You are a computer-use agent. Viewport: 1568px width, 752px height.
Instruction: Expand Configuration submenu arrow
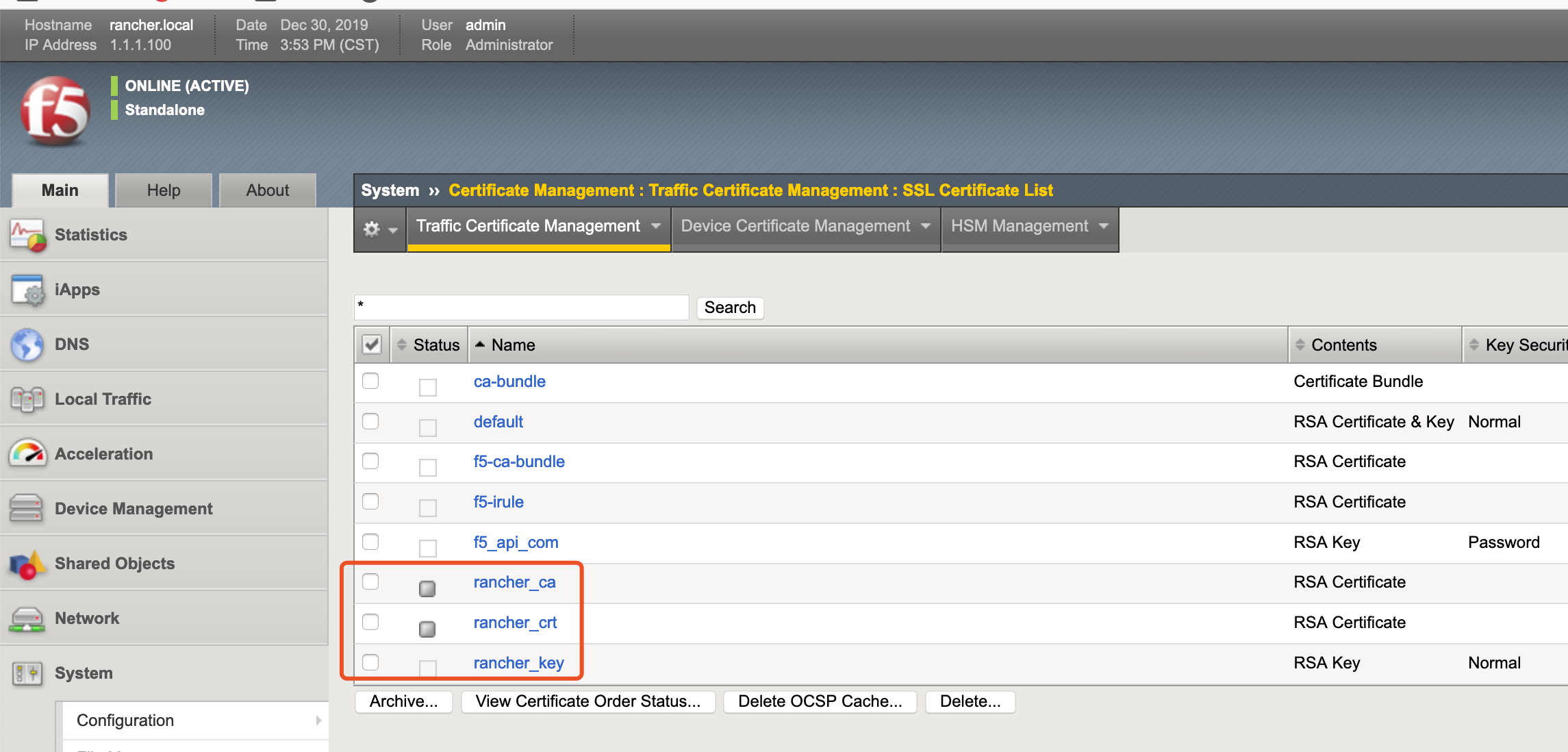(318, 720)
